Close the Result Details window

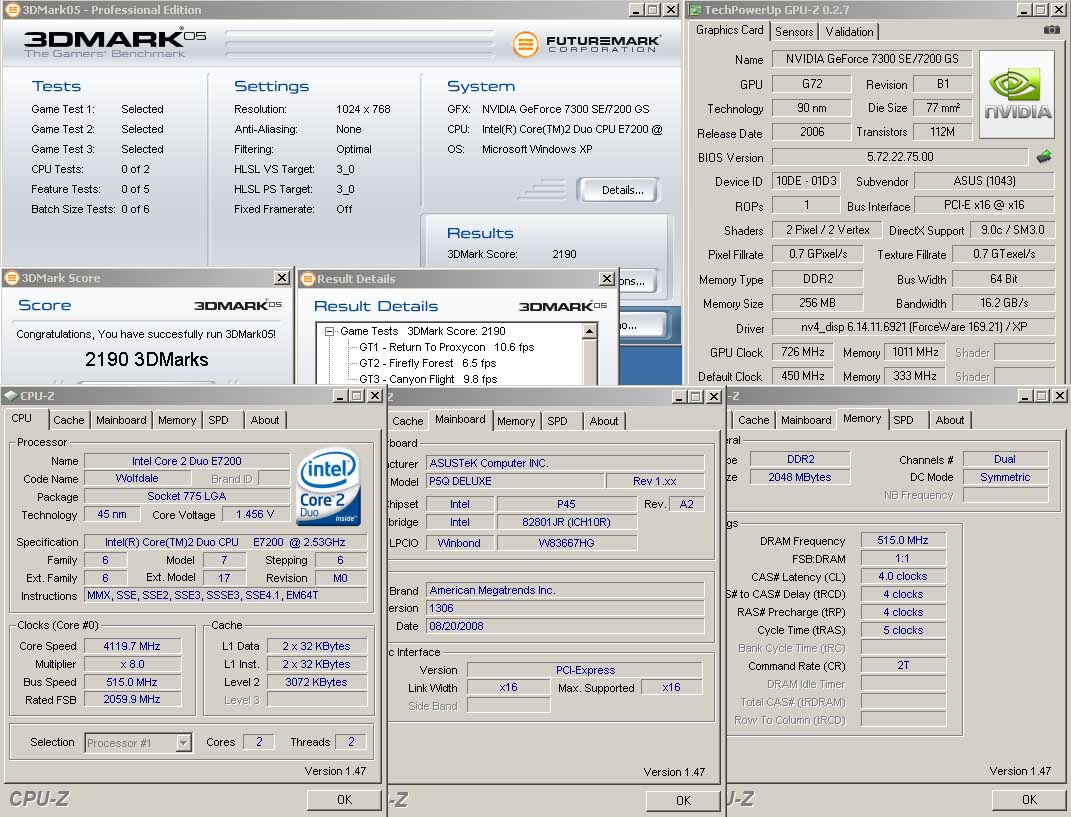(x=607, y=278)
